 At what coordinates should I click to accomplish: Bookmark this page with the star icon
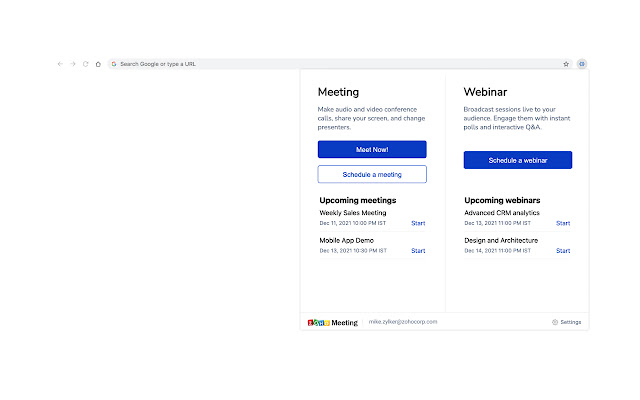(x=566, y=64)
